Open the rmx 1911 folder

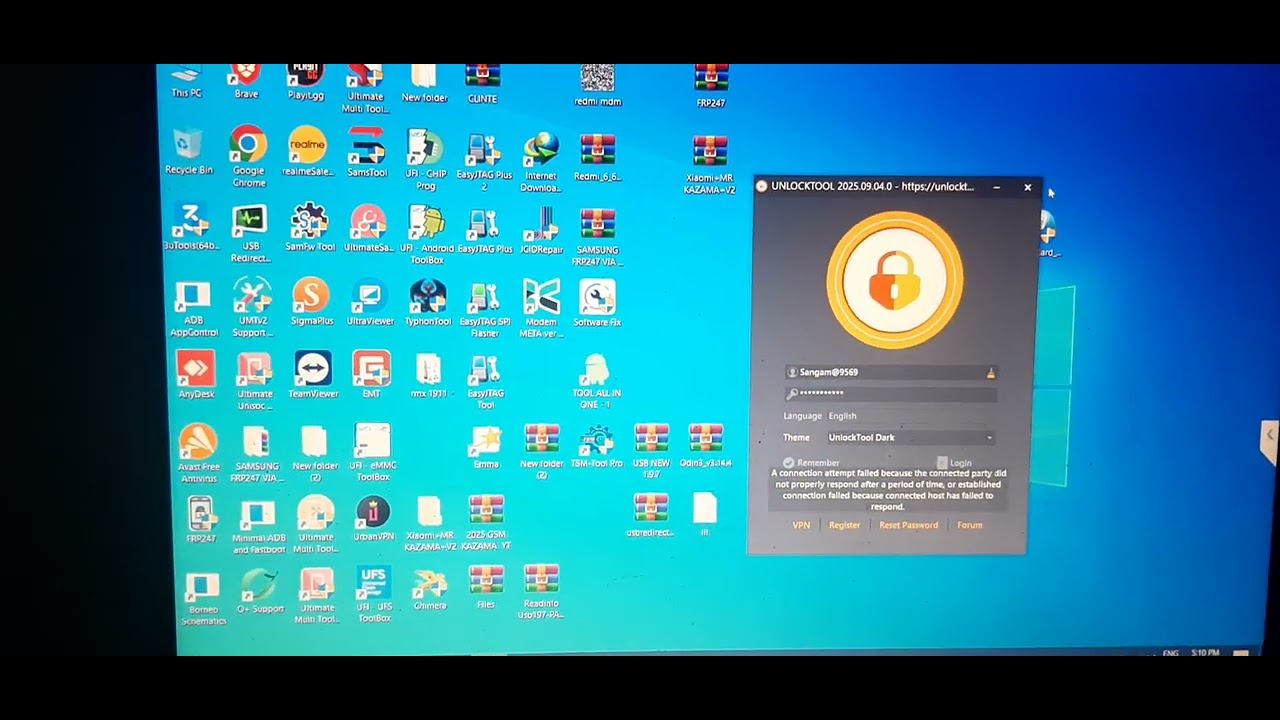pos(428,376)
